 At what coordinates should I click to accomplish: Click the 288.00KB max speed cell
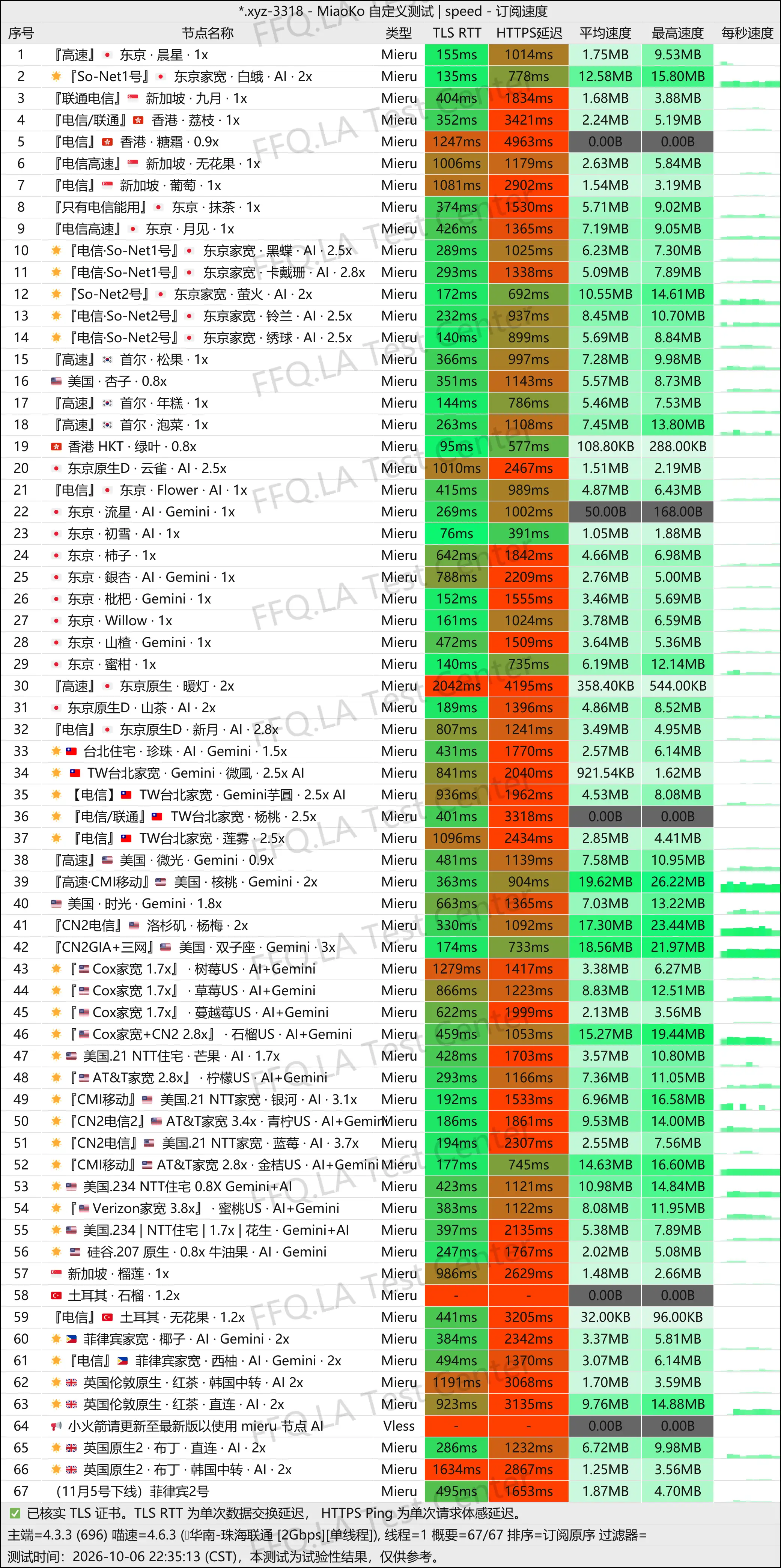tap(677, 447)
